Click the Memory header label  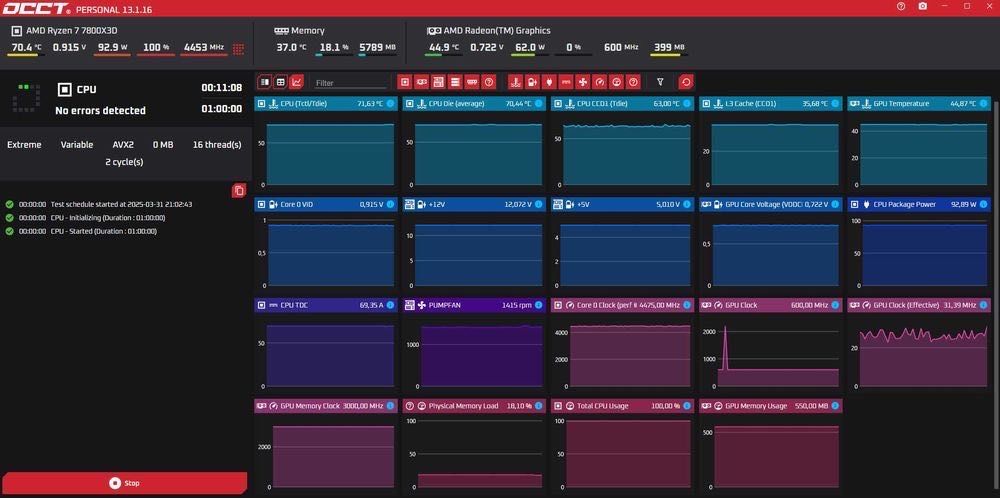click(x=307, y=31)
